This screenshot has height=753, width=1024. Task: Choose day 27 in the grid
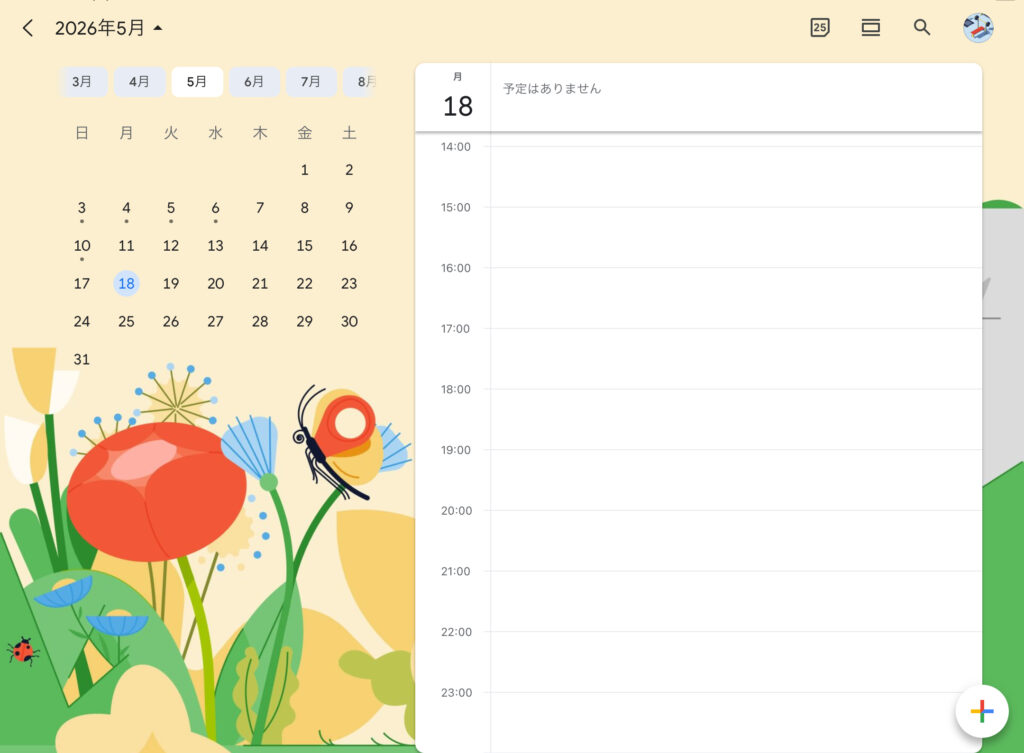216,321
